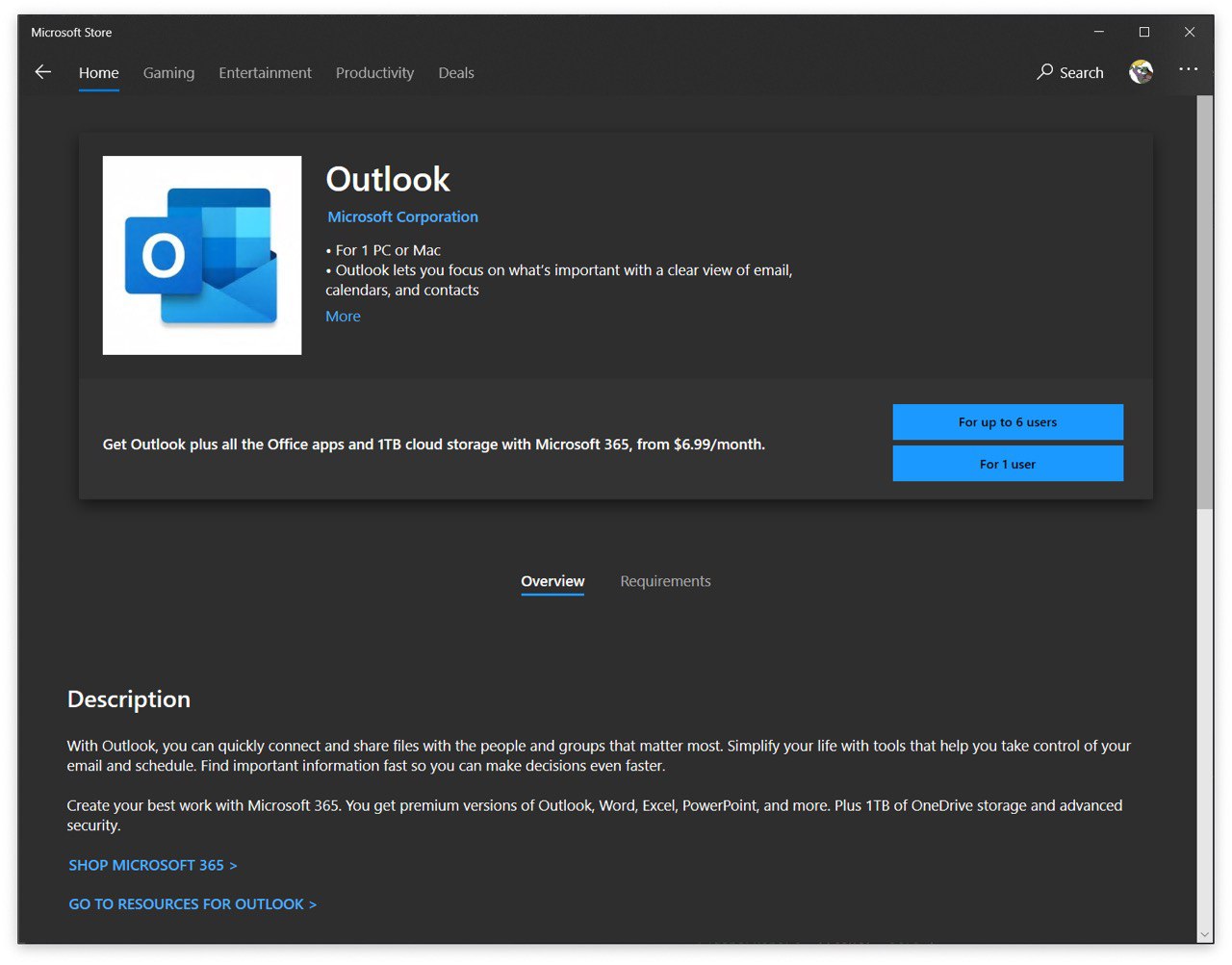Maximize the Microsoft Store window

1144,32
